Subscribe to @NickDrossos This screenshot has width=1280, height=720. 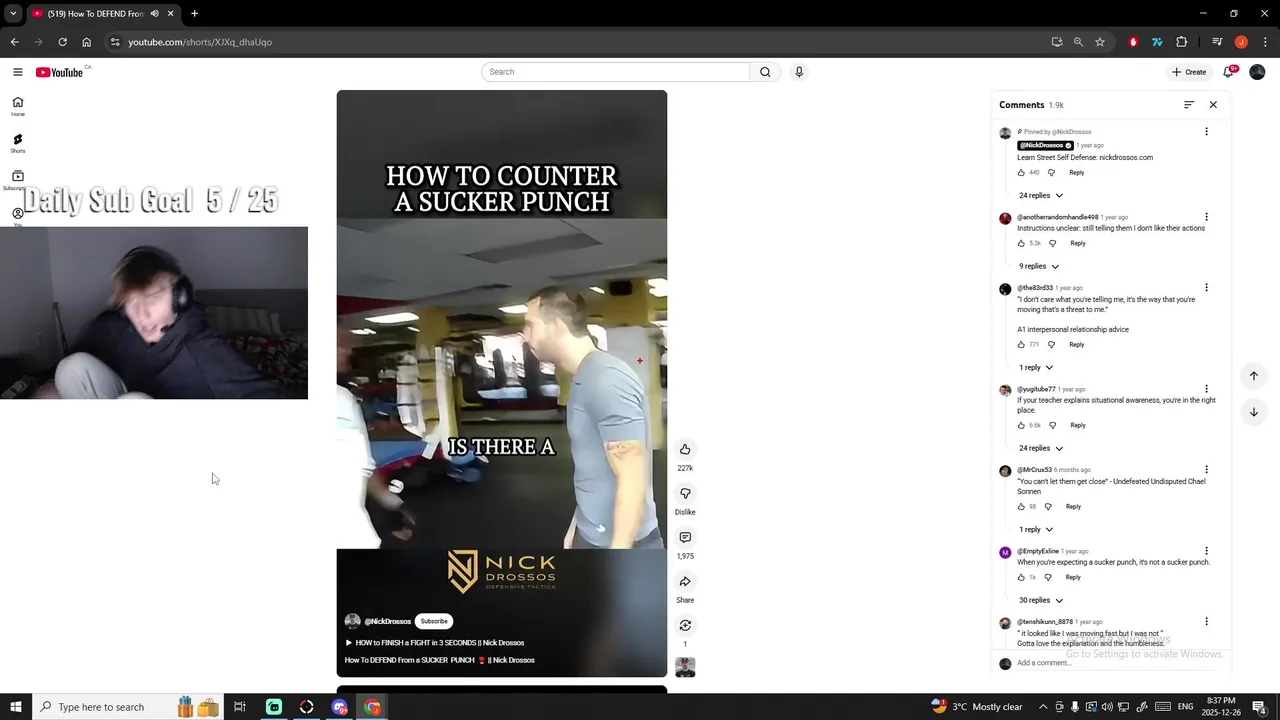434,621
